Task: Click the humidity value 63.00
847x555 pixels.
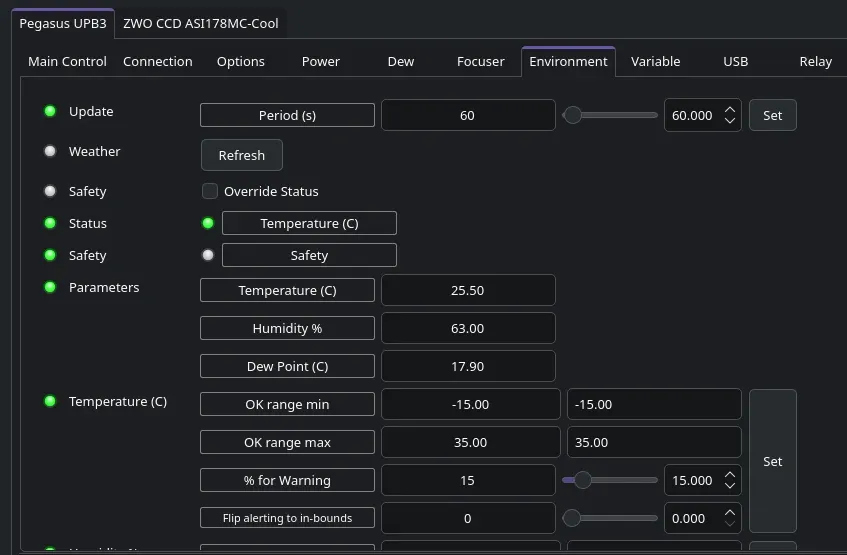Action: (x=468, y=328)
